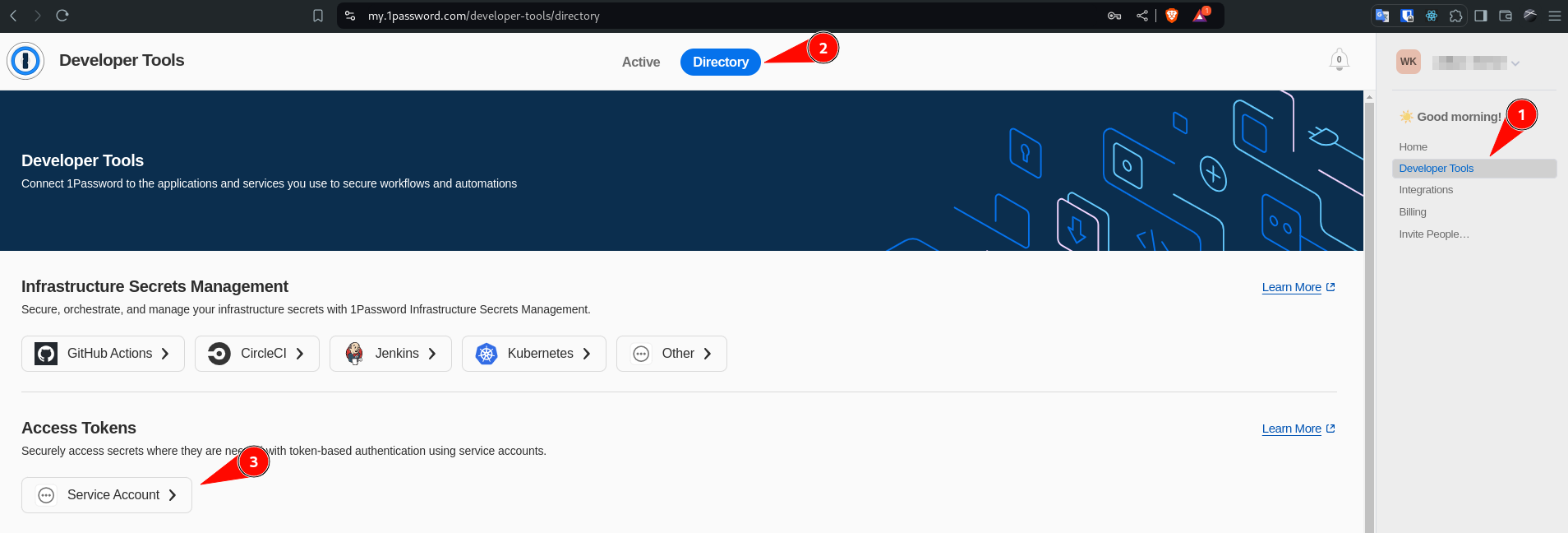This screenshot has width=1568, height=533.
Task: Click the banner Developer Tools heading
Action: (x=82, y=160)
